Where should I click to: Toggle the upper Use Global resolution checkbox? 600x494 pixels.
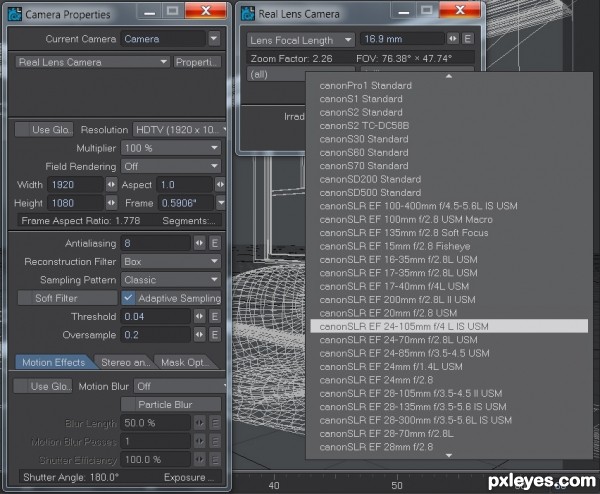pyautogui.click(x=44, y=130)
